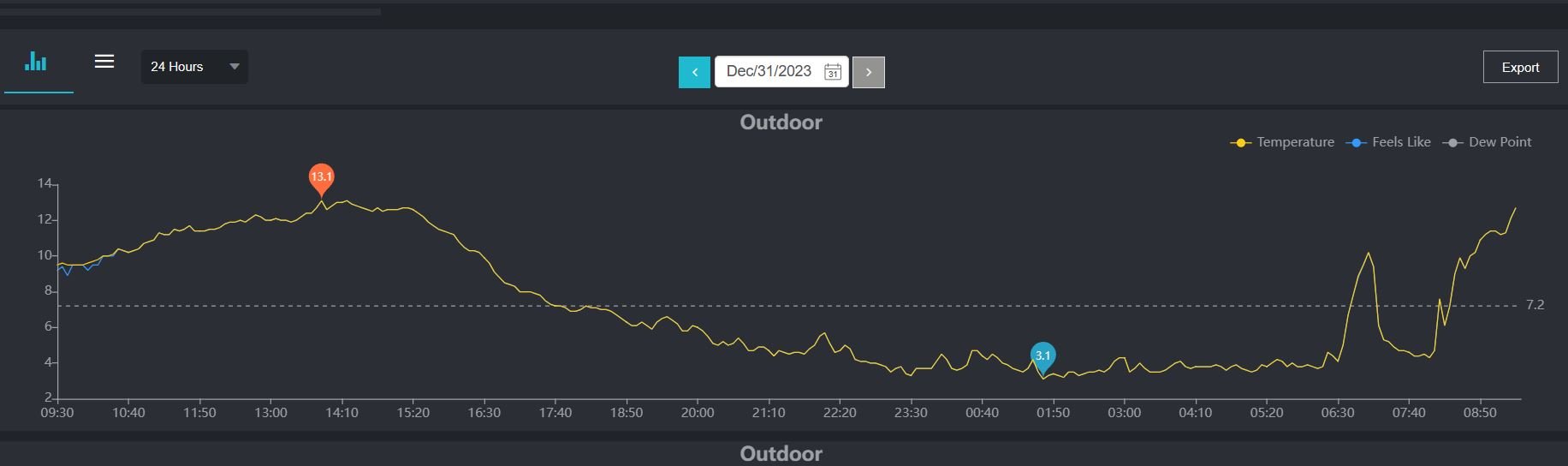Switch to the list view icon

104,62
